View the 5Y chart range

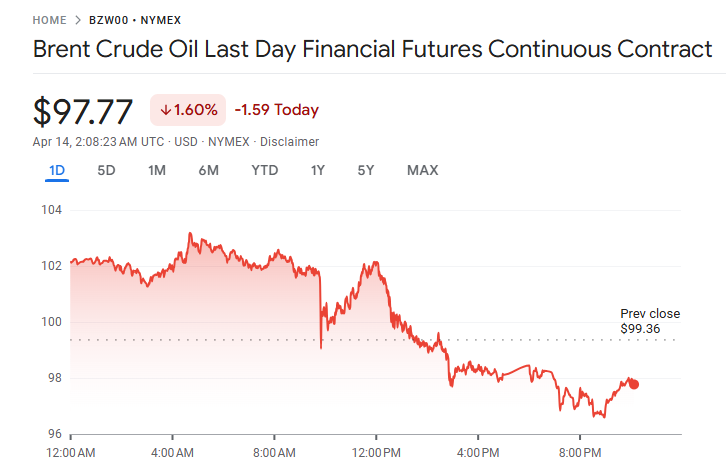tap(366, 170)
